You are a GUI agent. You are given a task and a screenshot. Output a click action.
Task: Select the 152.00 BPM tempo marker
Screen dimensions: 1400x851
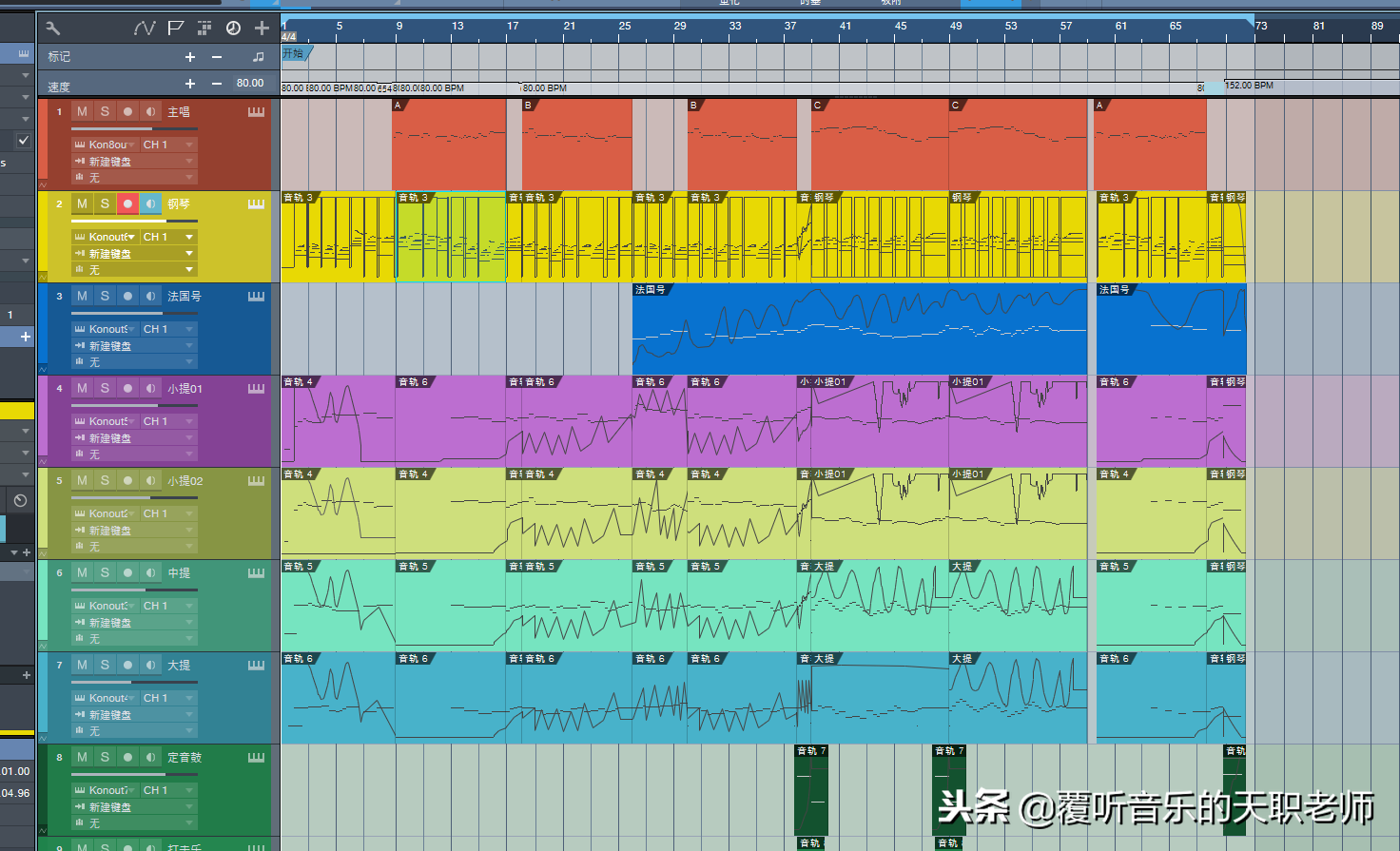click(x=1250, y=86)
